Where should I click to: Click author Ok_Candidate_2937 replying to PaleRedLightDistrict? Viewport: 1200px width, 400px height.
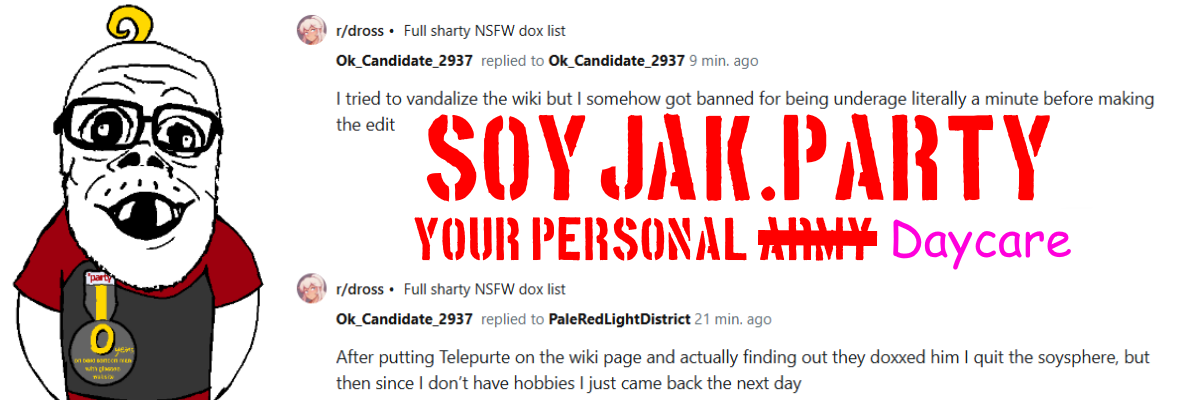(x=404, y=320)
